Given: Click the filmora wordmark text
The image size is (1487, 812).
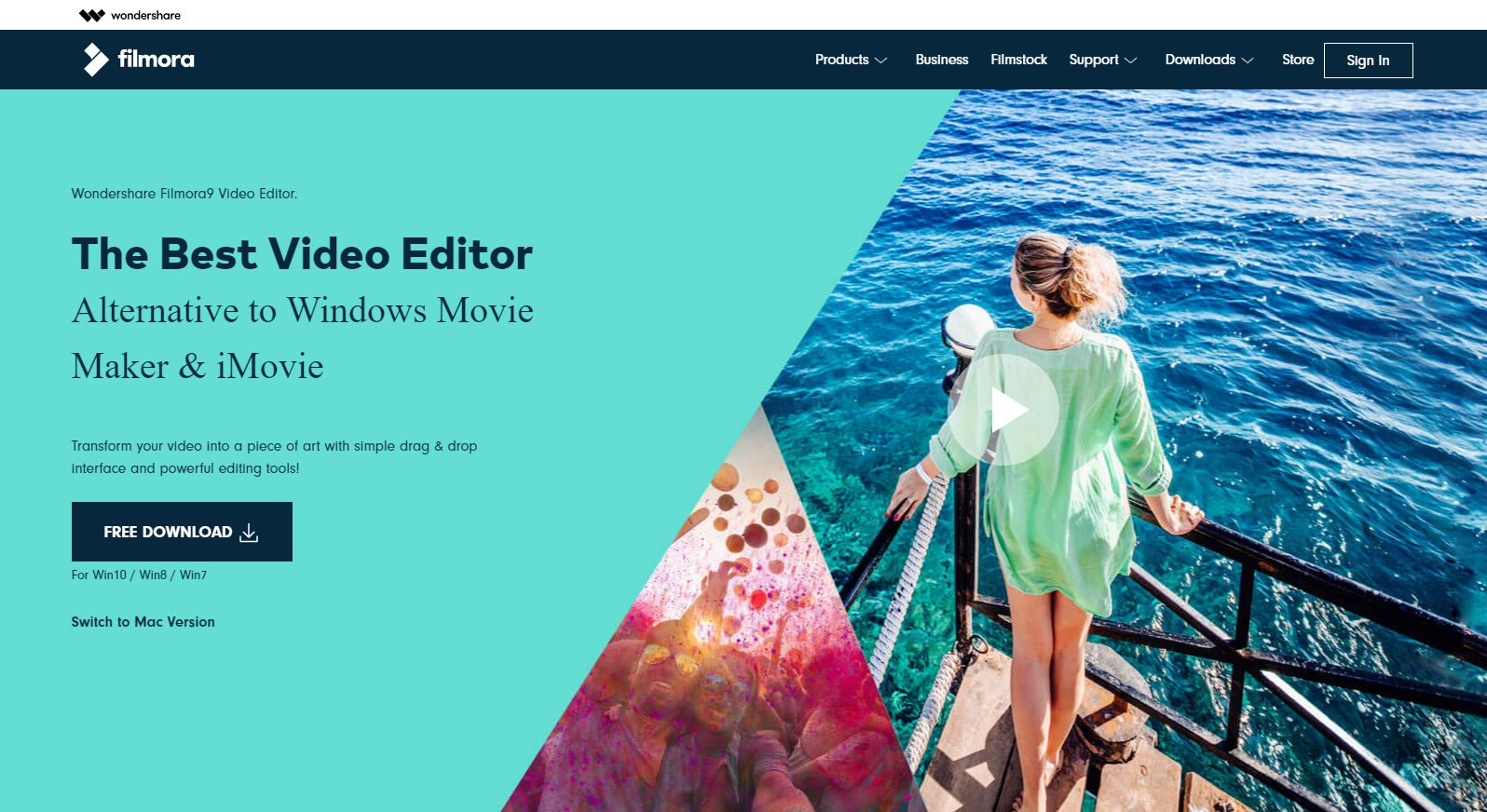Looking at the screenshot, I should pos(156,60).
